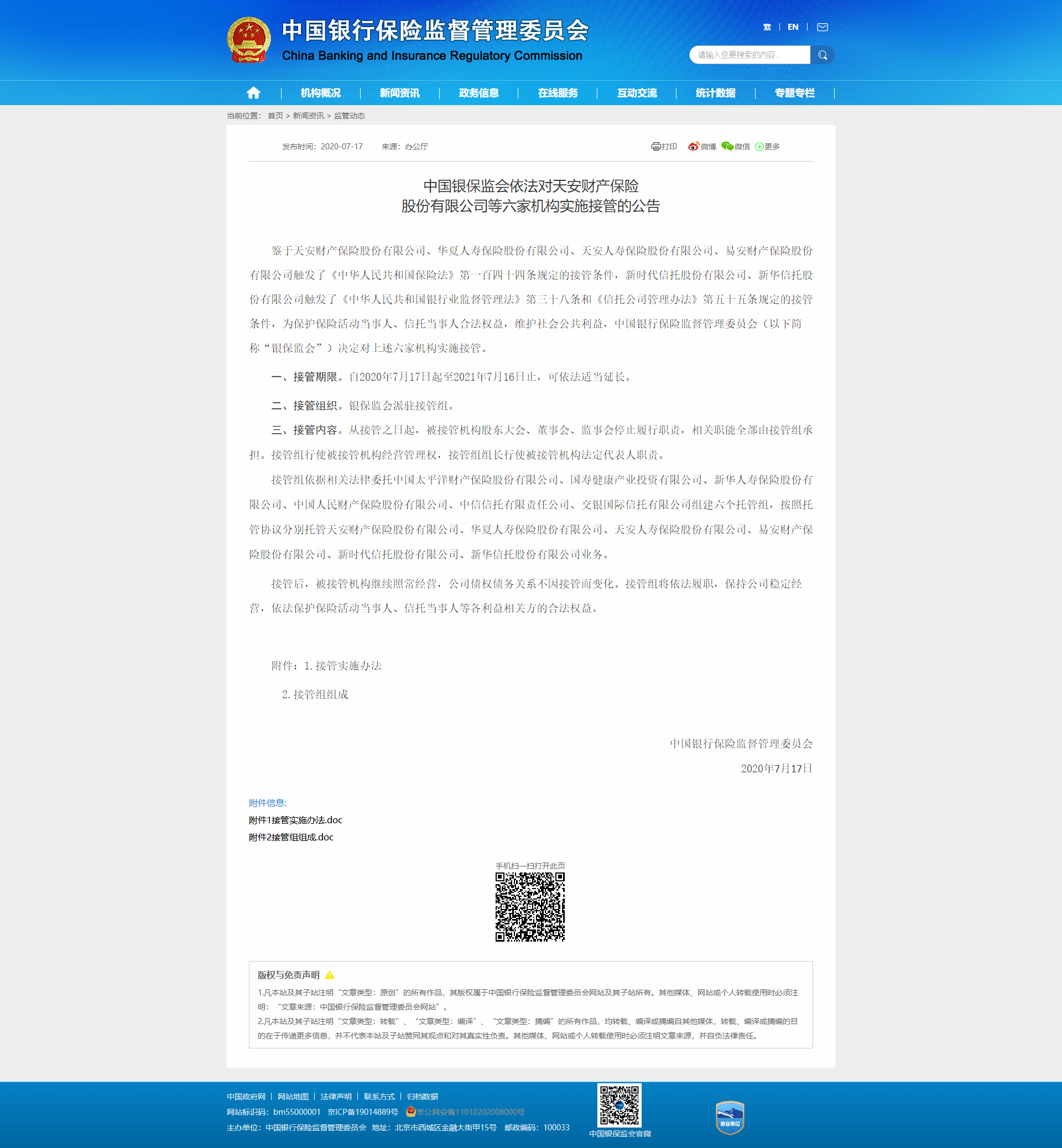
Task: Click the envelope mail icon at top right
Action: click(824, 27)
